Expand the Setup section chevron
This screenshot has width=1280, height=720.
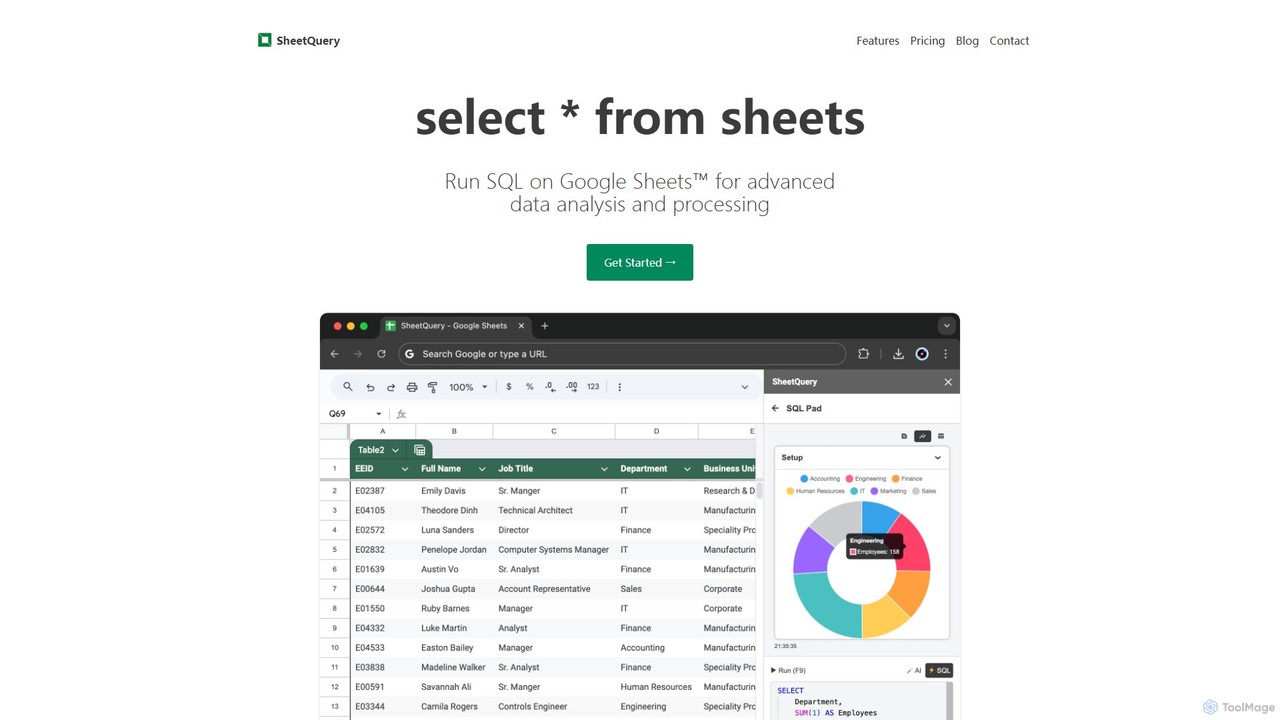pyautogui.click(x=937, y=458)
